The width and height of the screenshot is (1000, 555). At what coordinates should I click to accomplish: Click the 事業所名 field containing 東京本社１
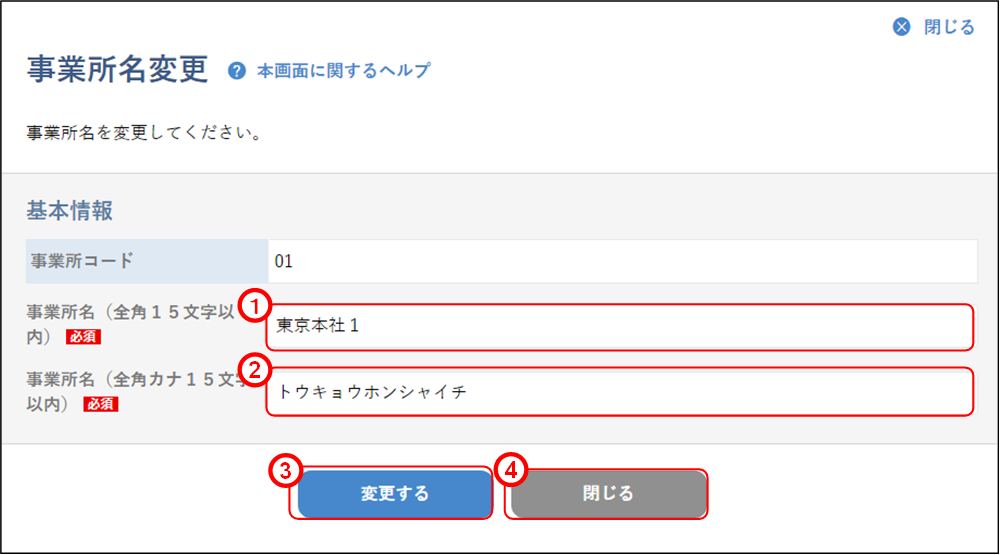pyautogui.click(x=620, y=327)
